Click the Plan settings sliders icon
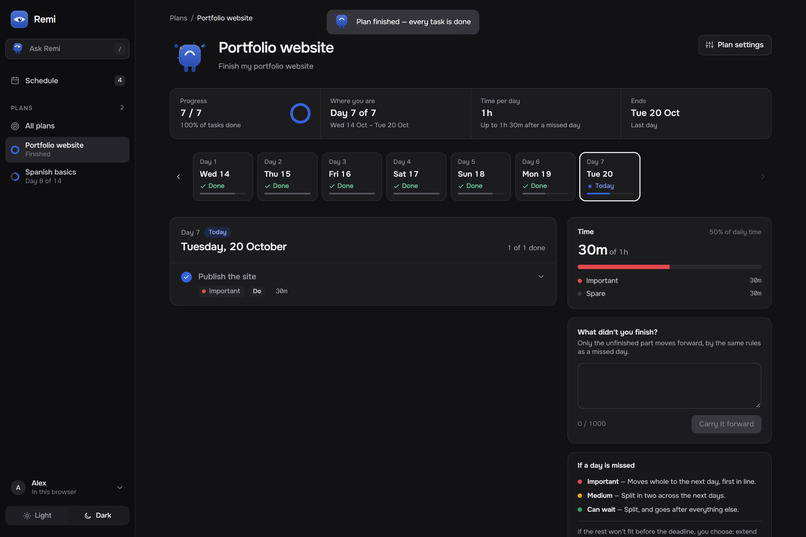This screenshot has height=537, width=806. click(x=709, y=45)
